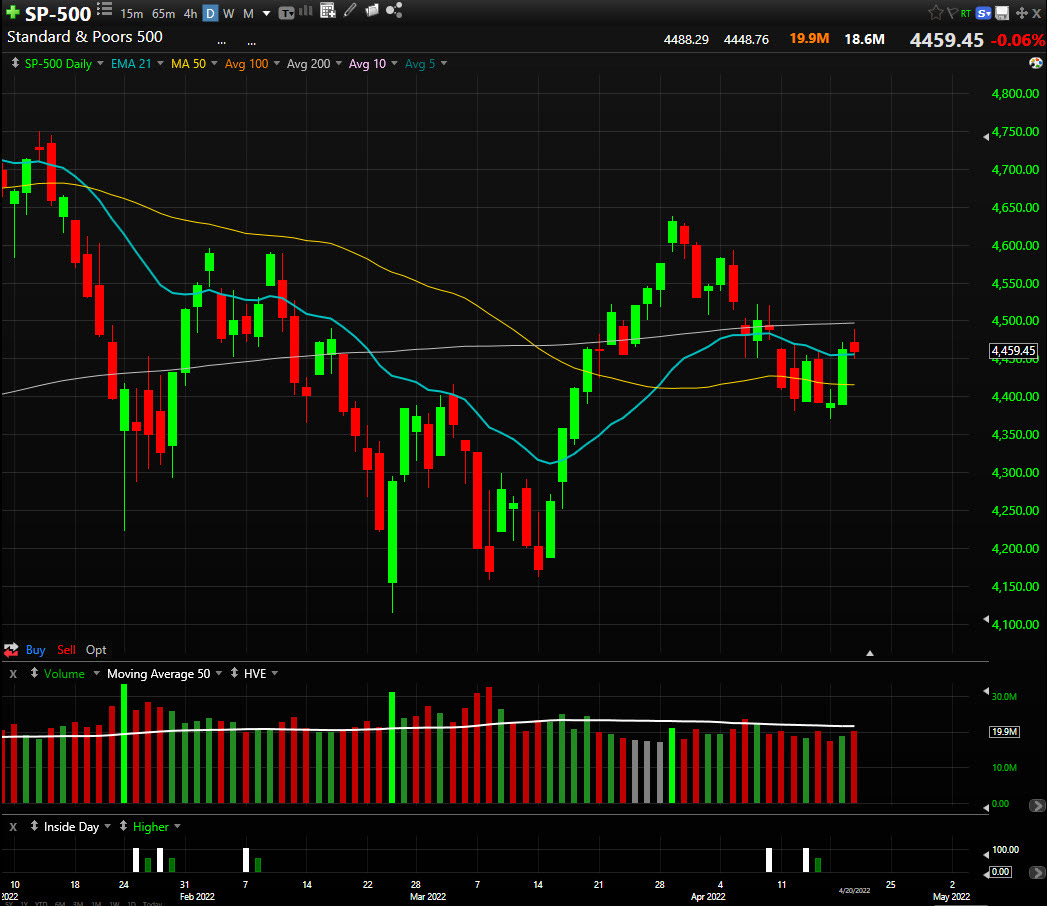
Task: Expand the HVE indicator dropdown
Action: [x=274, y=674]
